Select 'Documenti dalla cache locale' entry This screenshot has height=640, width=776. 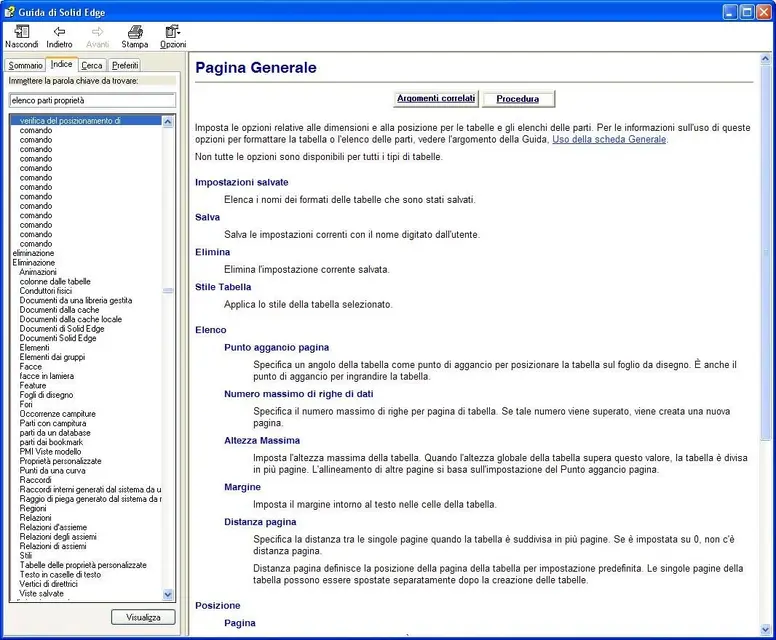(71, 319)
